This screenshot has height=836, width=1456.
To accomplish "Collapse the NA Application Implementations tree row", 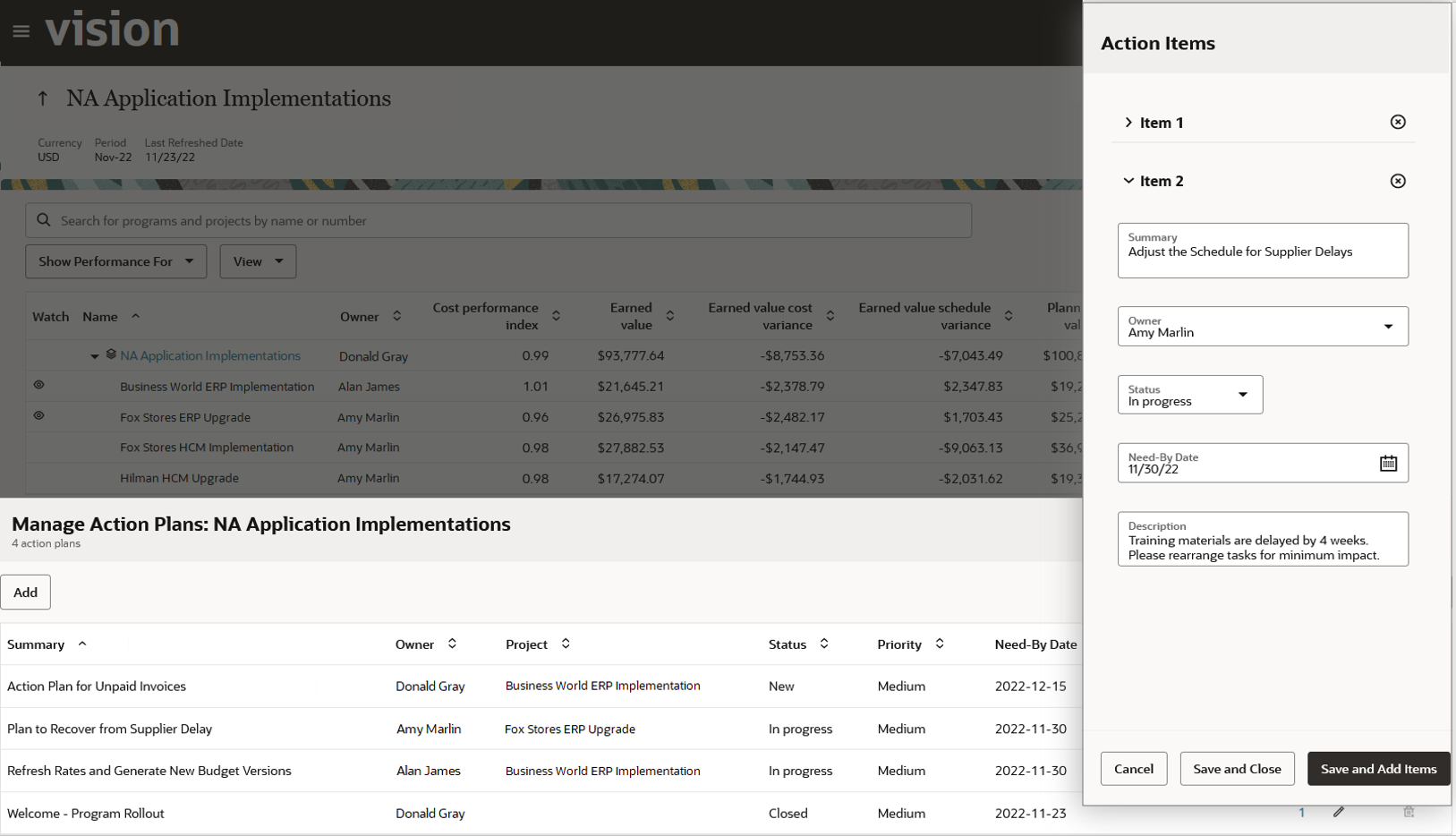I will 94,356.
